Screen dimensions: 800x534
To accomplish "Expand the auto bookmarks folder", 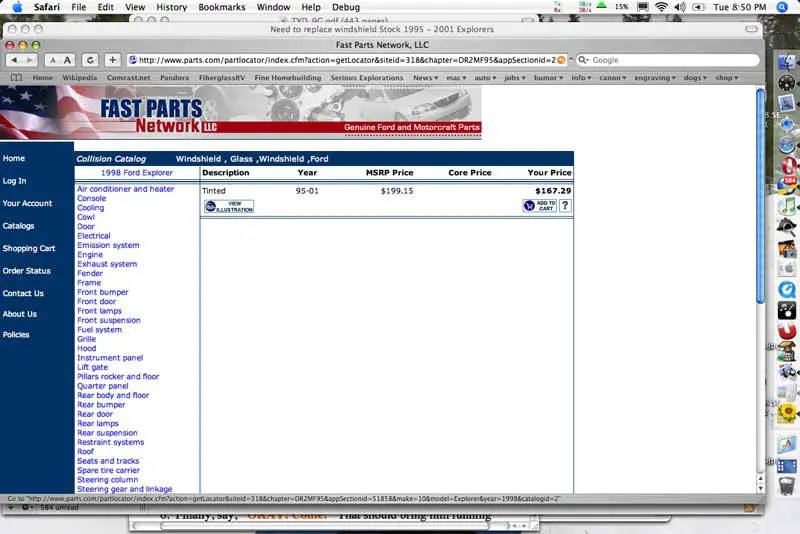I will tap(485, 78).
